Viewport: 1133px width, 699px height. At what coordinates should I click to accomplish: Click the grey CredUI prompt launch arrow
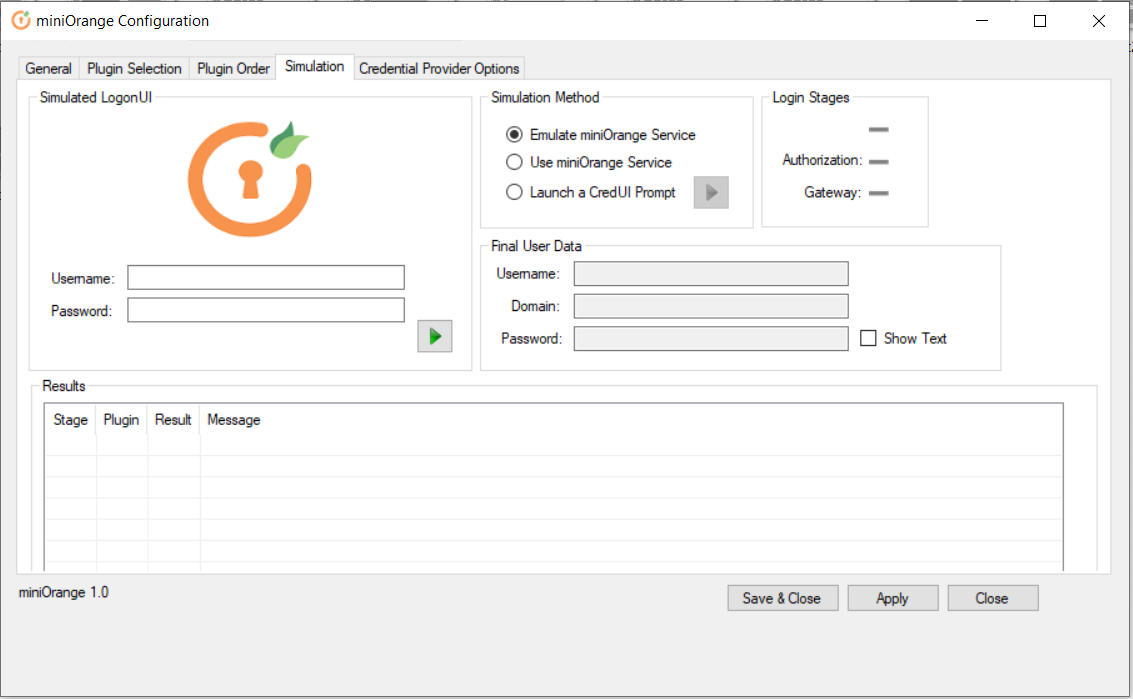711,192
